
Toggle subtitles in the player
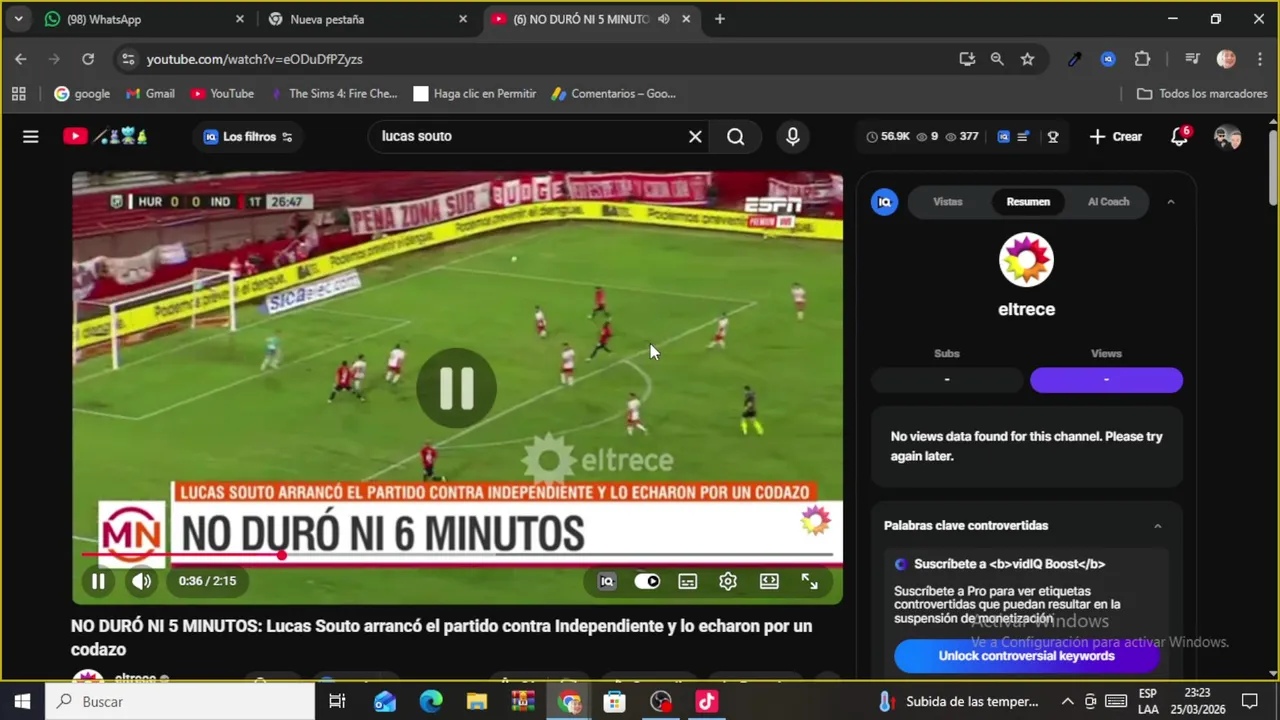(687, 581)
